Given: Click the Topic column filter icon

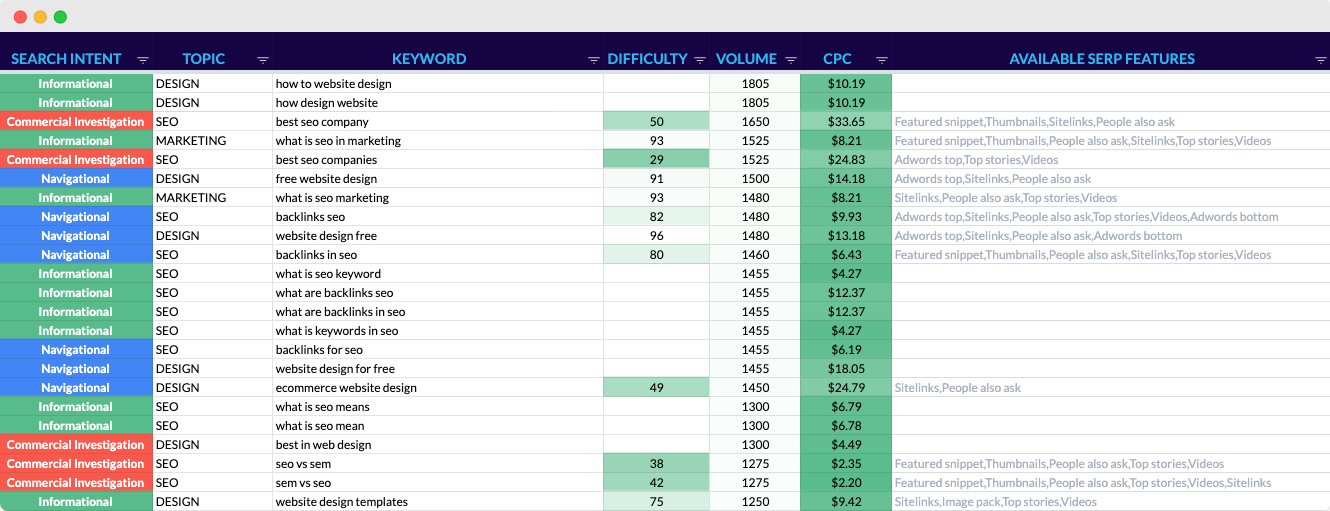Looking at the screenshot, I should [x=263, y=60].
